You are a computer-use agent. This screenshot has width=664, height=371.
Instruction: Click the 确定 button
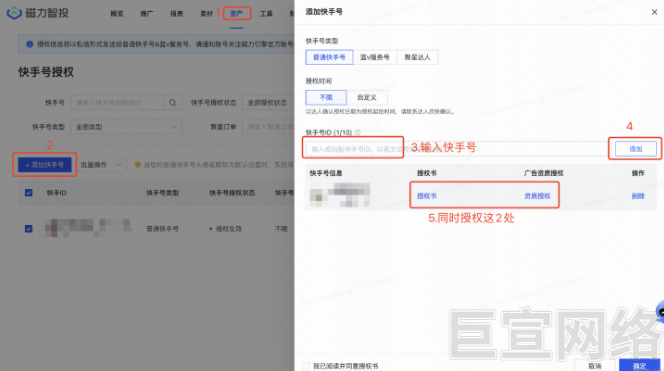tap(639, 365)
